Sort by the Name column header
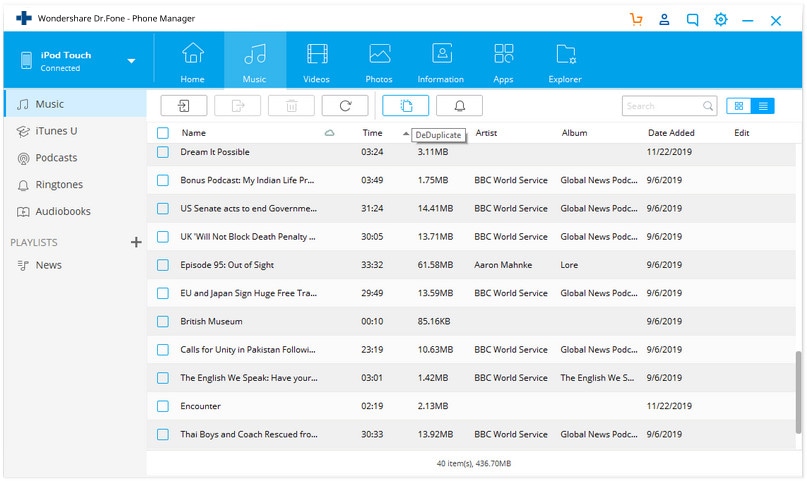This screenshot has width=807, height=481. 194,133
